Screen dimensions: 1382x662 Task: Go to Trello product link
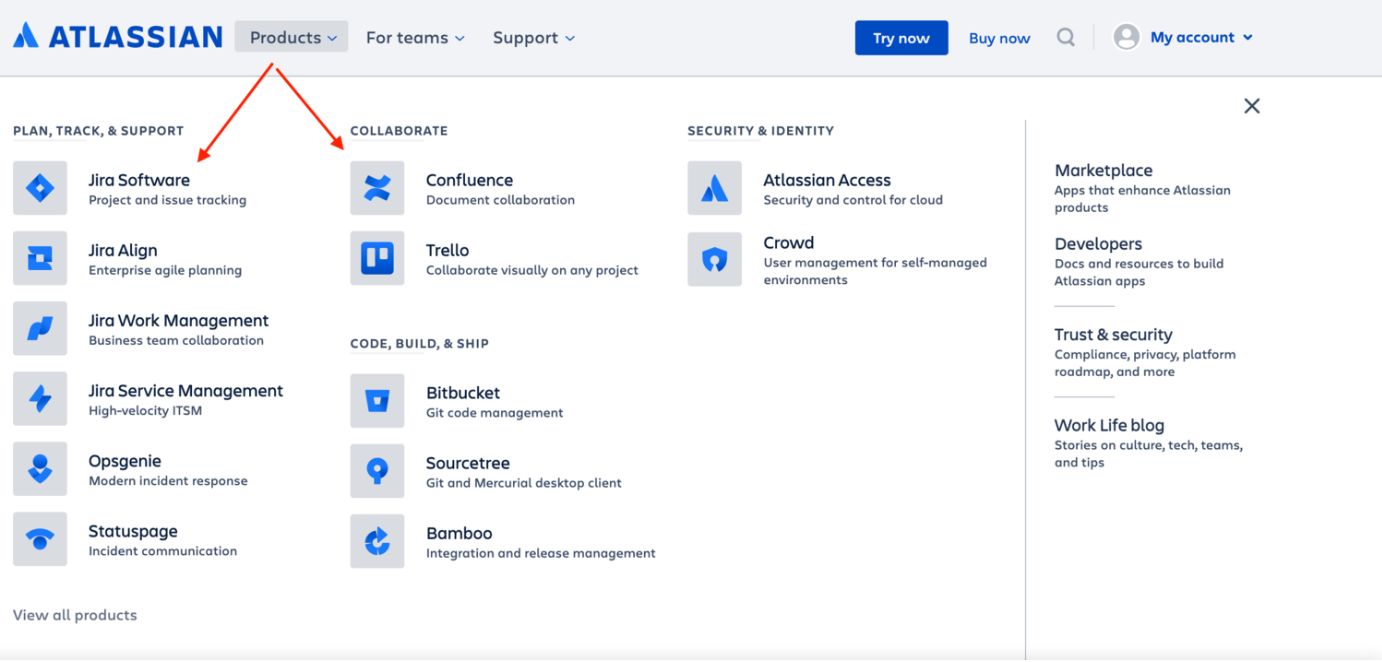pyautogui.click(x=447, y=250)
